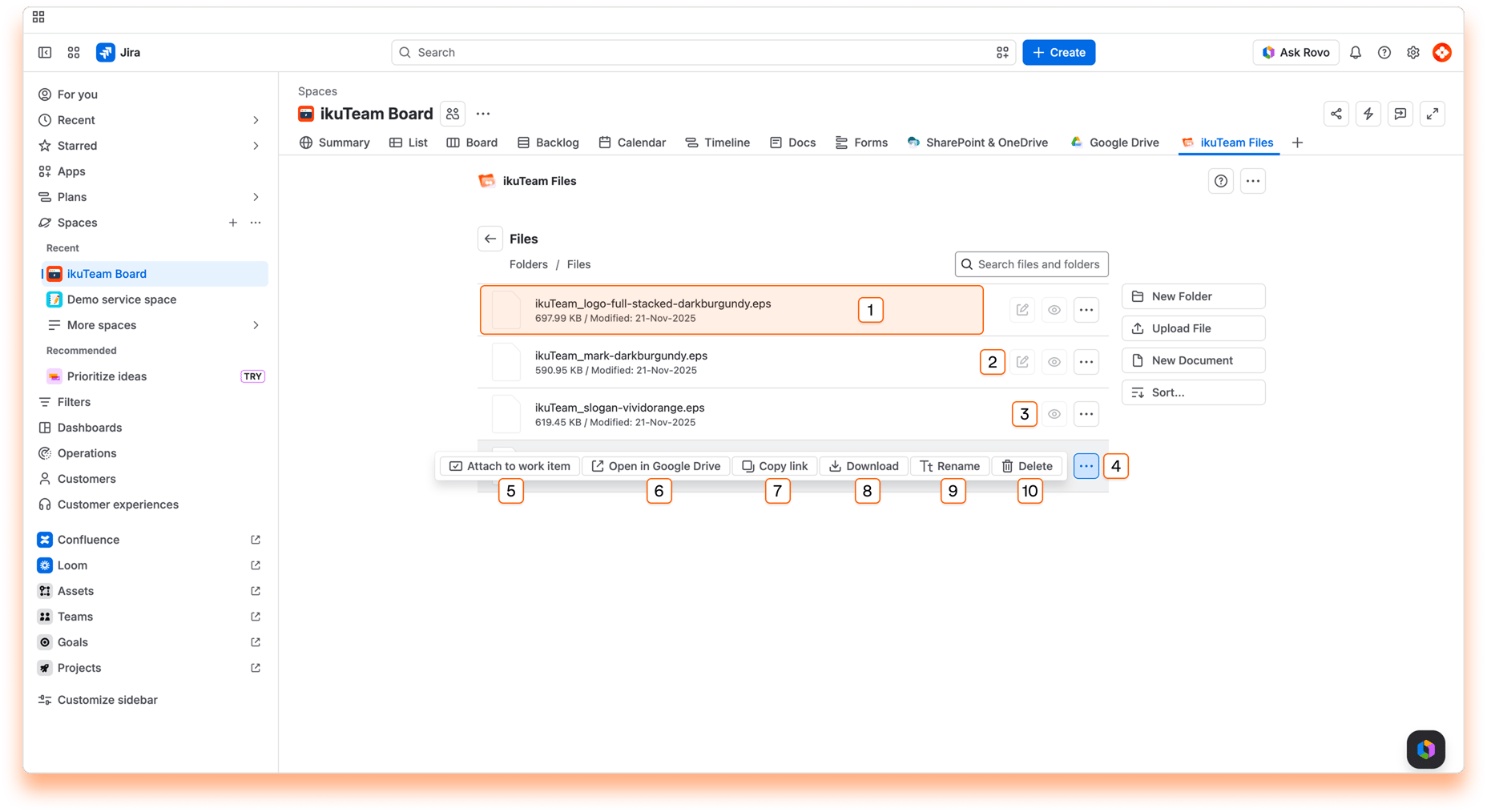Click Ask Rovo
This screenshot has width=1487, height=812.
pos(1296,52)
